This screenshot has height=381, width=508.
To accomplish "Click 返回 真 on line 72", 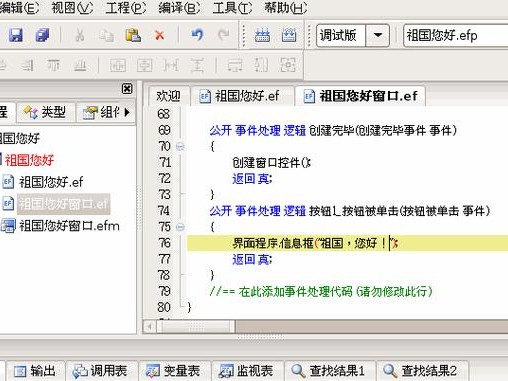I will point(252,179).
